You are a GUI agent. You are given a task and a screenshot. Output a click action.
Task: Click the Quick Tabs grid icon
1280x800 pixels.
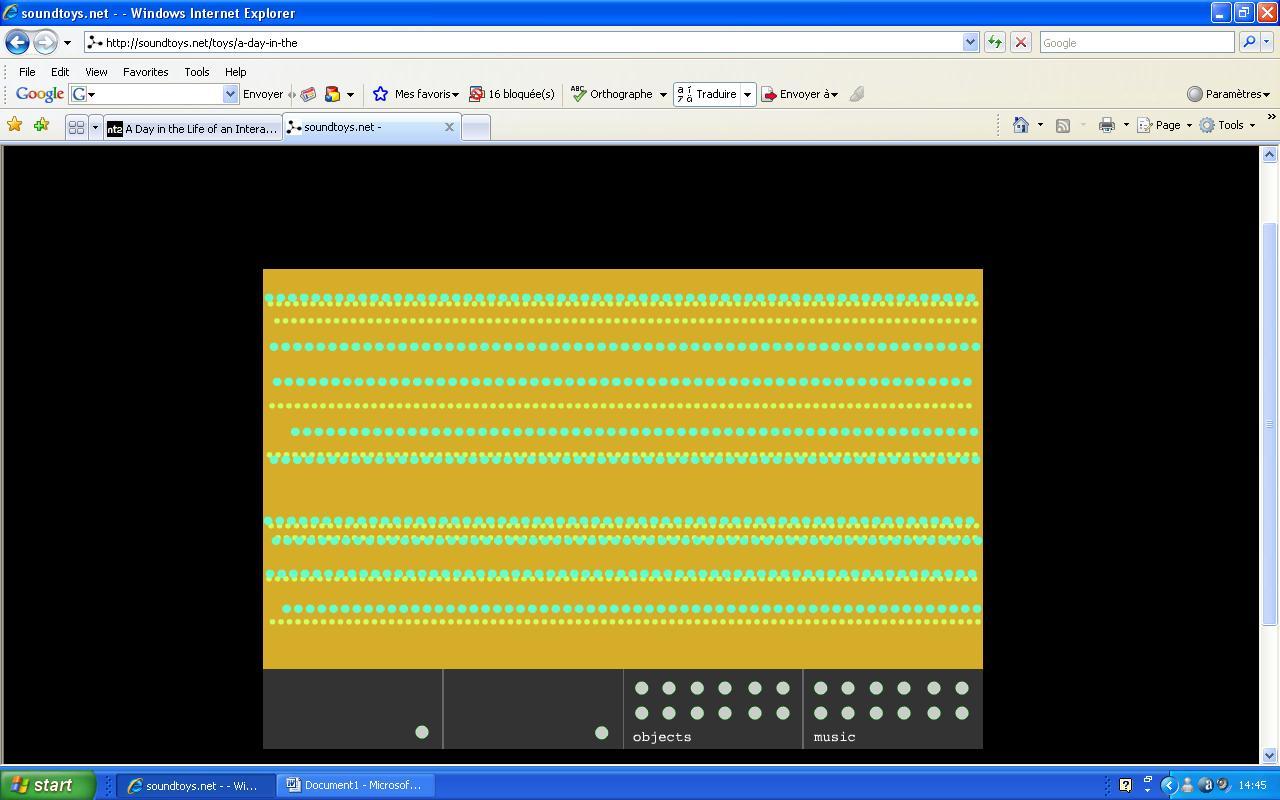coord(76,127)
